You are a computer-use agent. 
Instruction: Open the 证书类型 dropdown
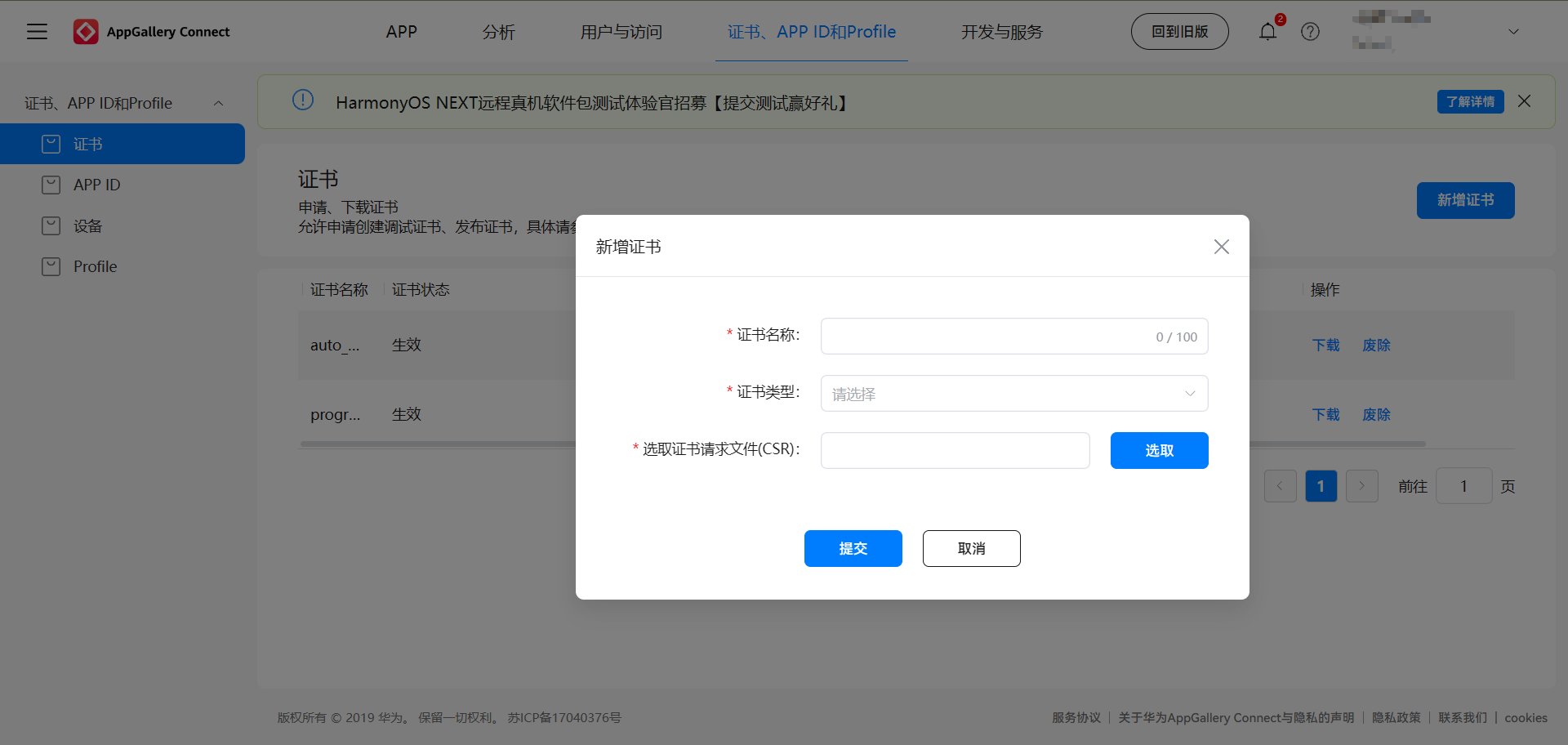[1014, 394]
